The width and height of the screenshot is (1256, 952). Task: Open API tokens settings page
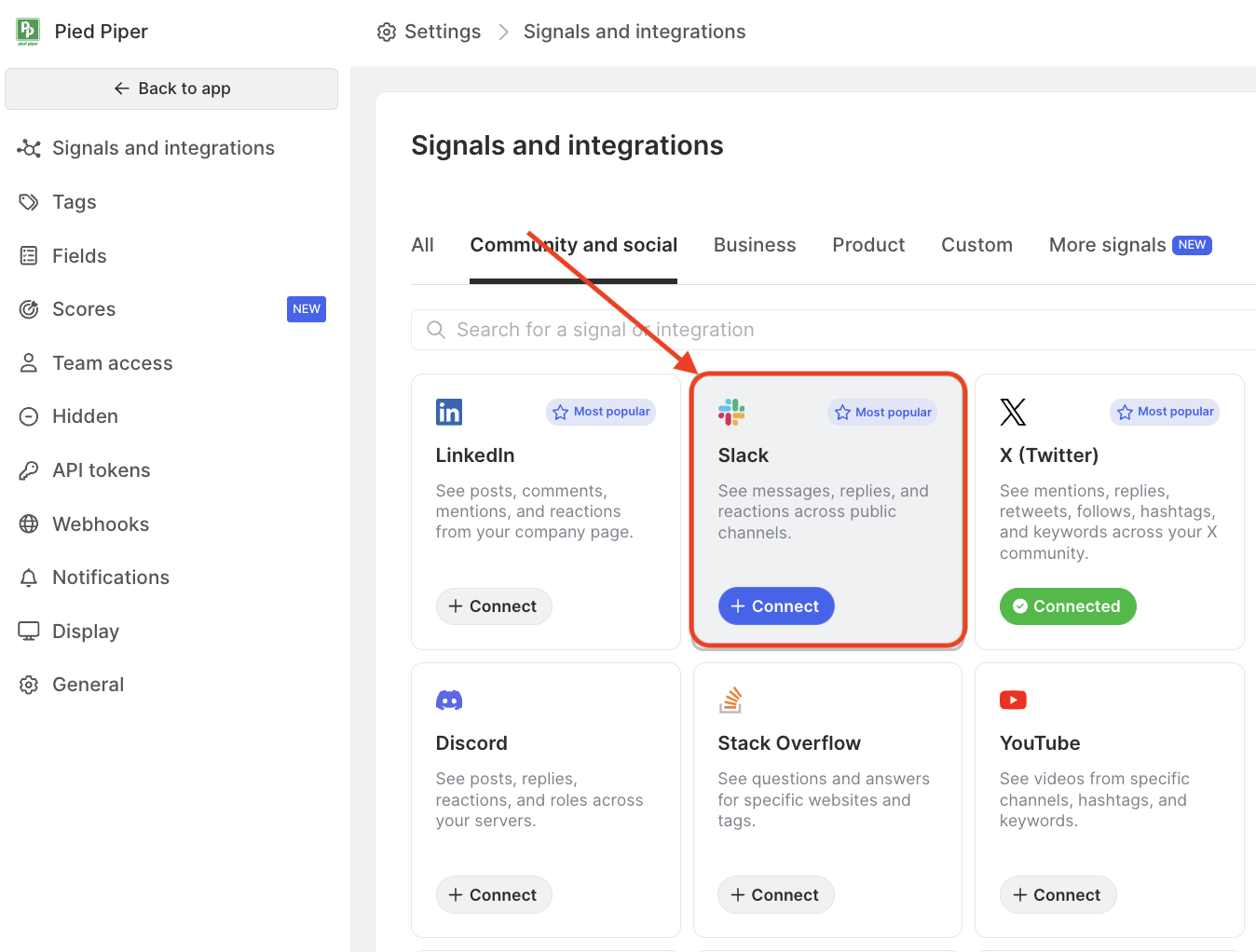pos(101,470)
